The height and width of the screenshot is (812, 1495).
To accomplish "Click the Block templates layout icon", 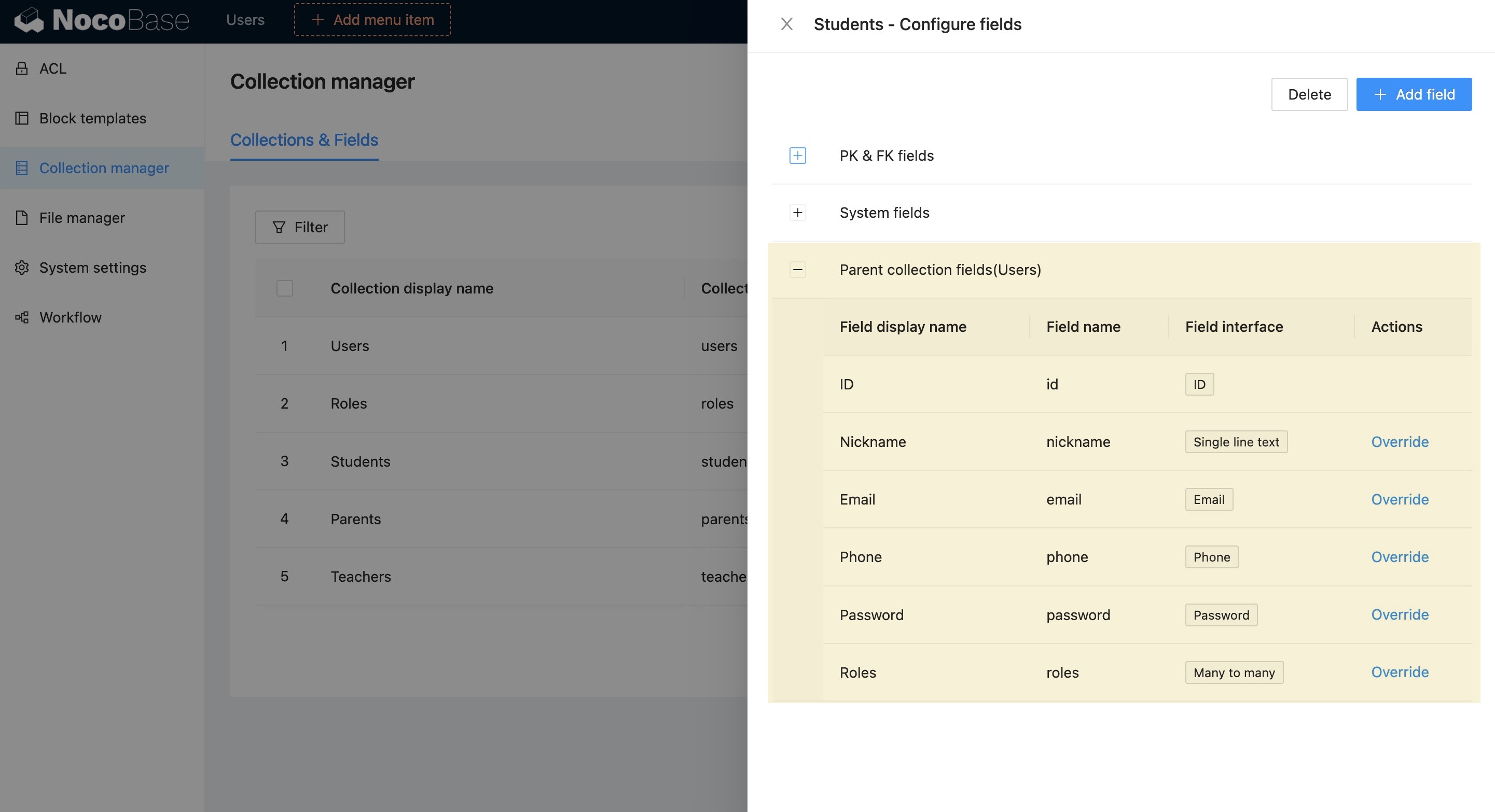I will (21, 118).
